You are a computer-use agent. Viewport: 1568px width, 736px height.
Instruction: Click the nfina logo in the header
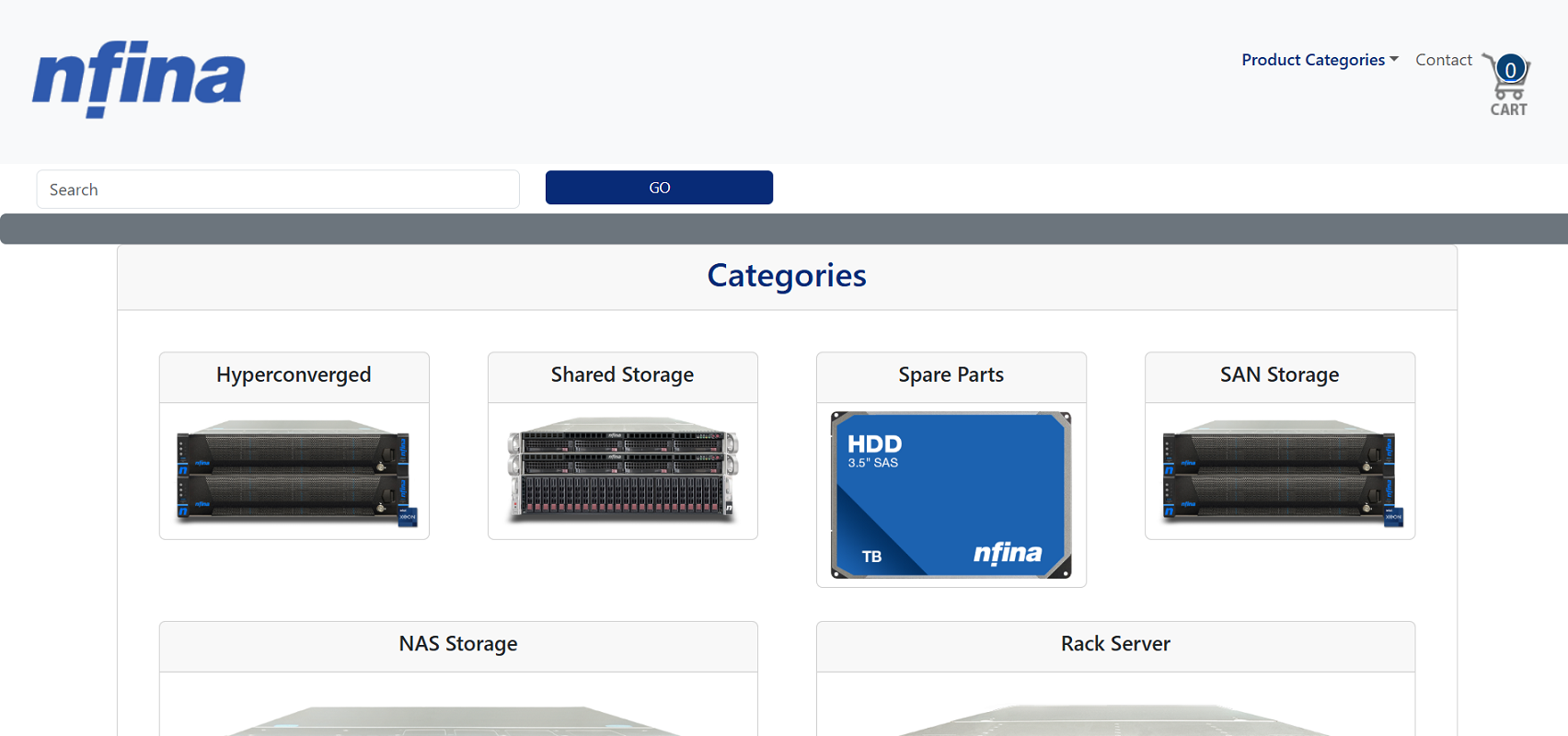pyautogui.click(x=139, y=78)
